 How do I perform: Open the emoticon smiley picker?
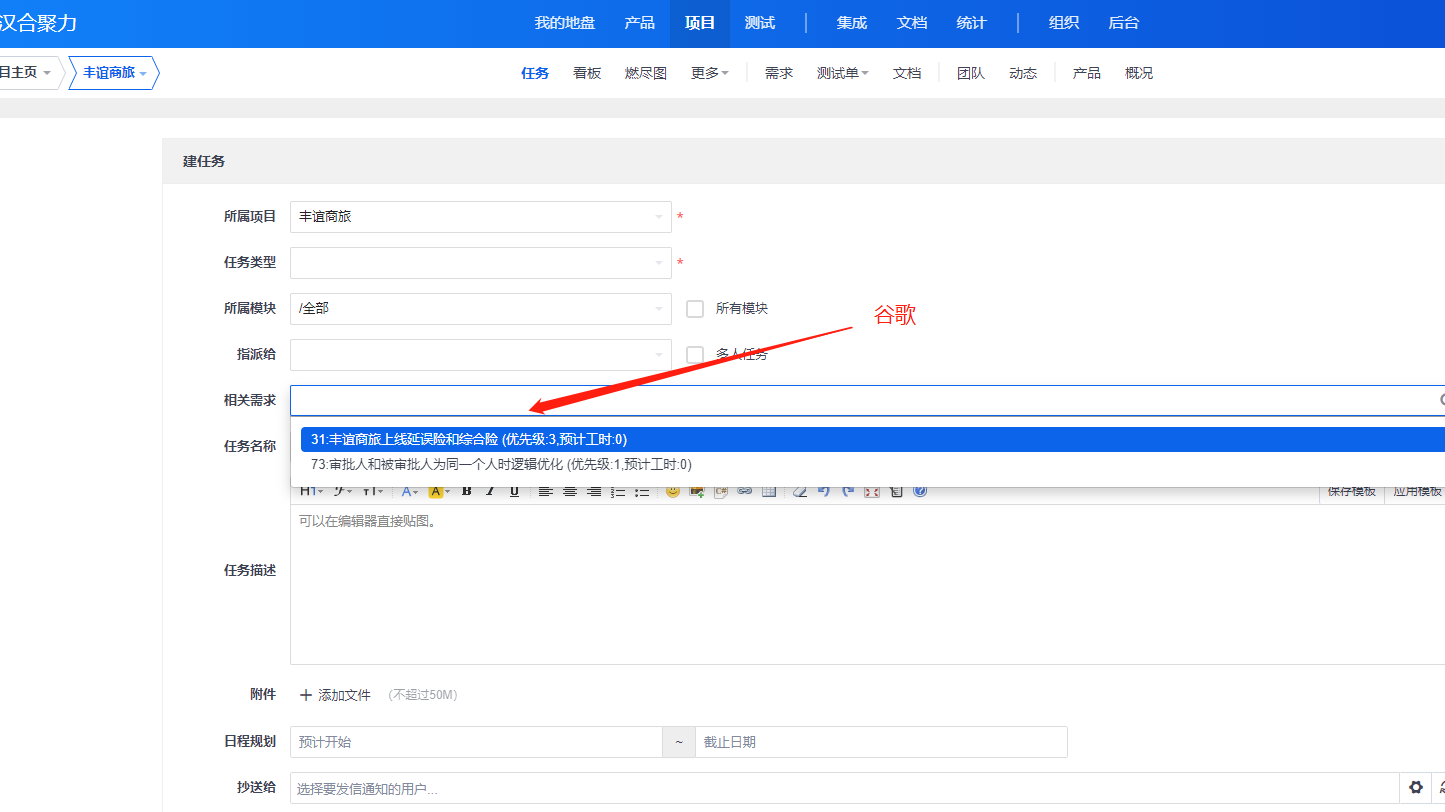pyautogui.click(x=673, y=491)
